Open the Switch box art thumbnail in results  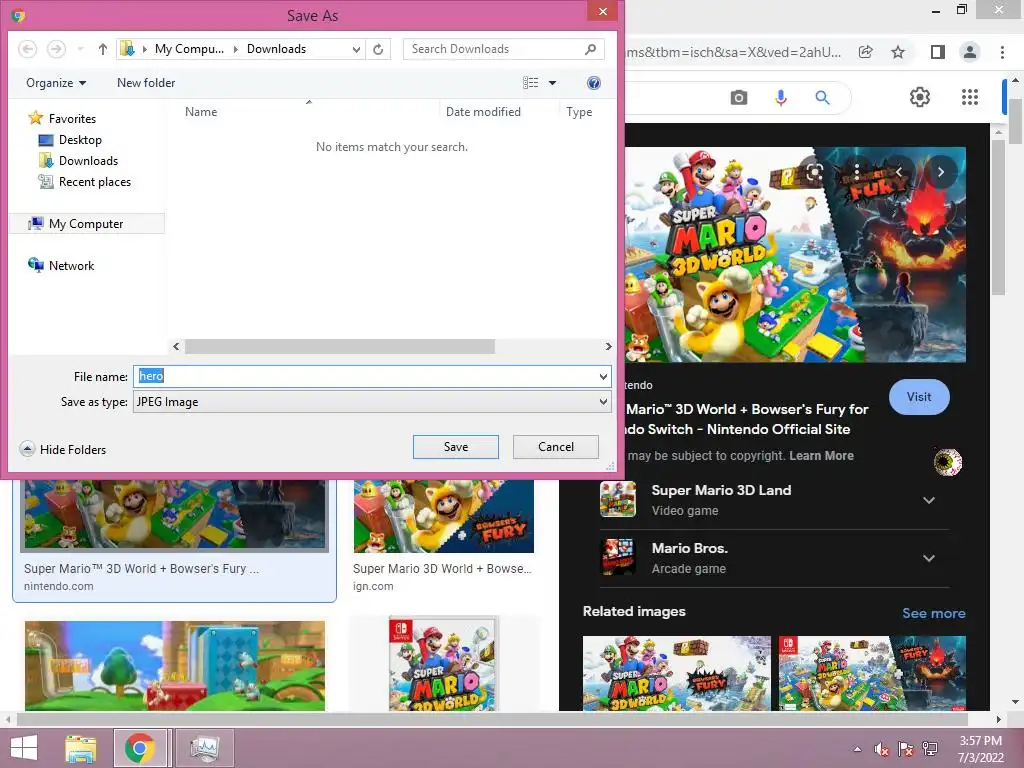pyautogui.click(x=443, y=664)
